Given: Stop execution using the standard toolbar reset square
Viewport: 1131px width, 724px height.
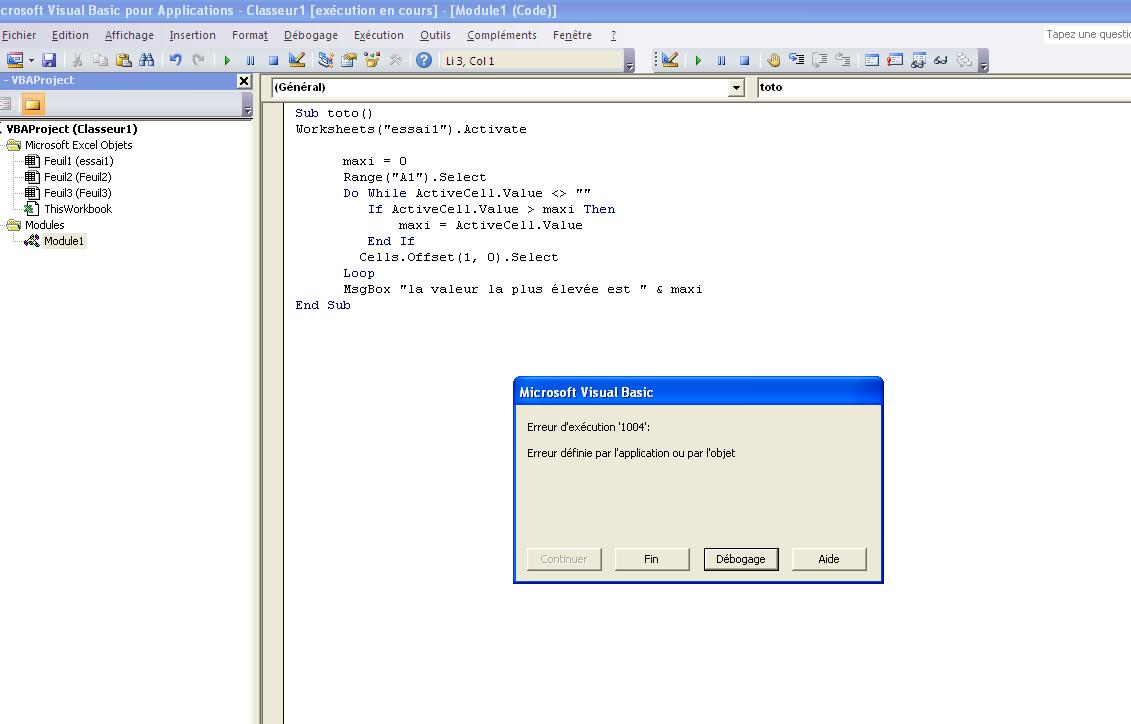Looking at the screenshot, I should [x=273, y=61].
